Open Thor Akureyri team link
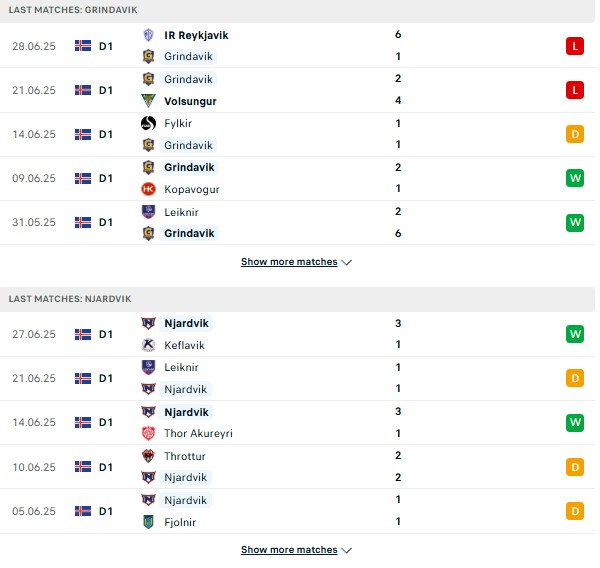This screenshot has height=568, width=600. 198,433
